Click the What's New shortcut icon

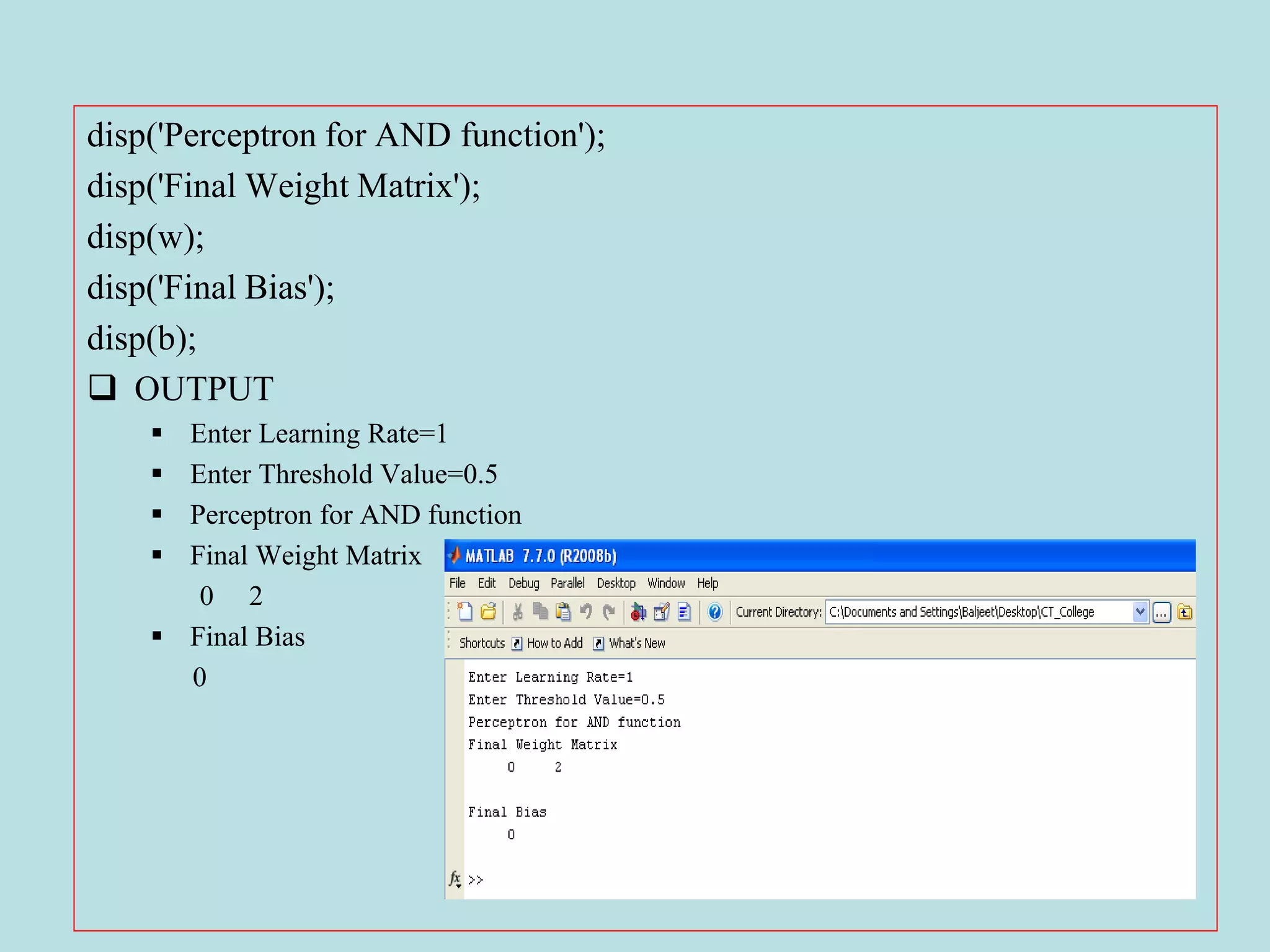click(598, 644)
